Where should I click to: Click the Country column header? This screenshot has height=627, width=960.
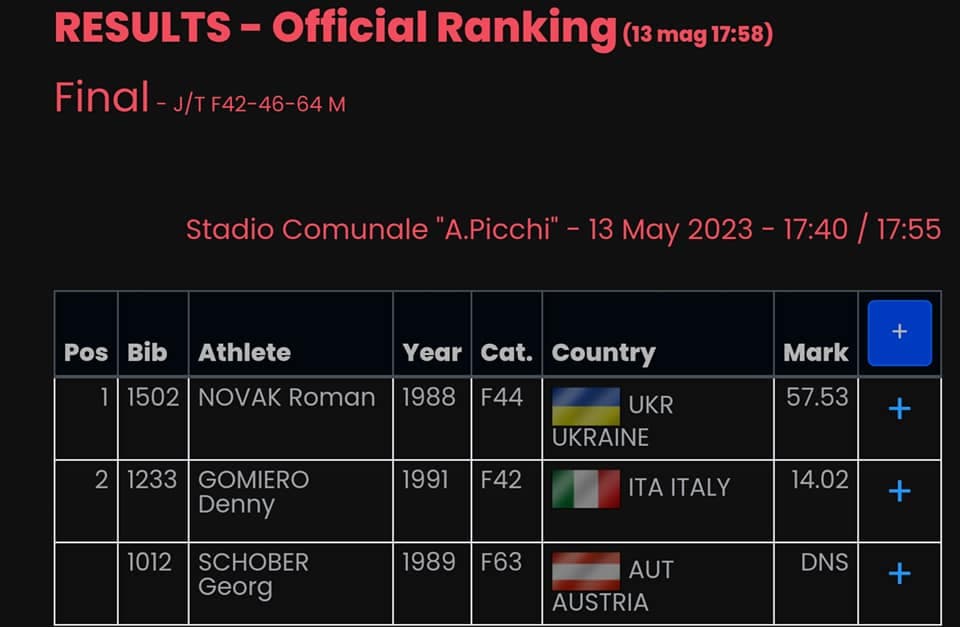[603, 353]
